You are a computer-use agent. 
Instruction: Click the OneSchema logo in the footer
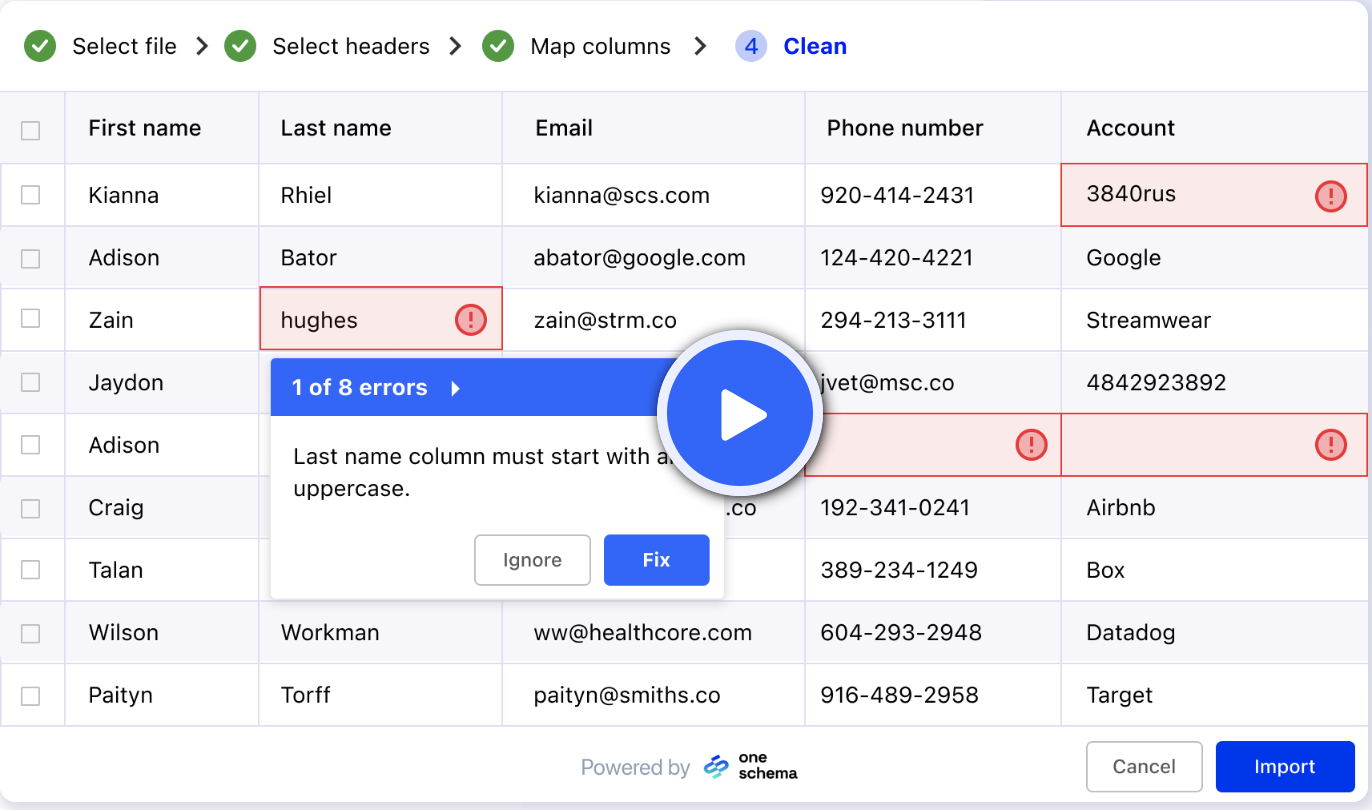point(748,767)
